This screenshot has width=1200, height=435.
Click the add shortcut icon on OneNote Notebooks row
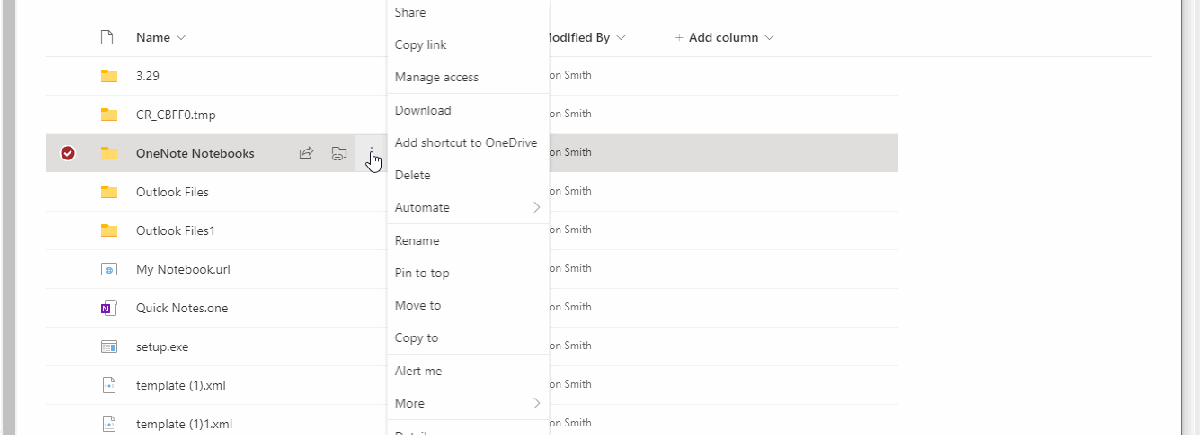coord(339,153)
